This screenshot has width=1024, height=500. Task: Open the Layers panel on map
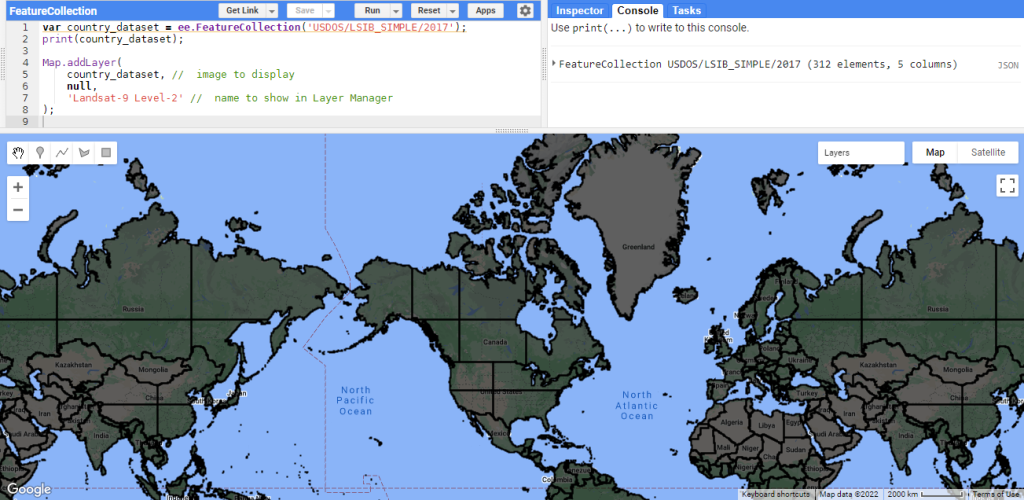coord(860,153)
